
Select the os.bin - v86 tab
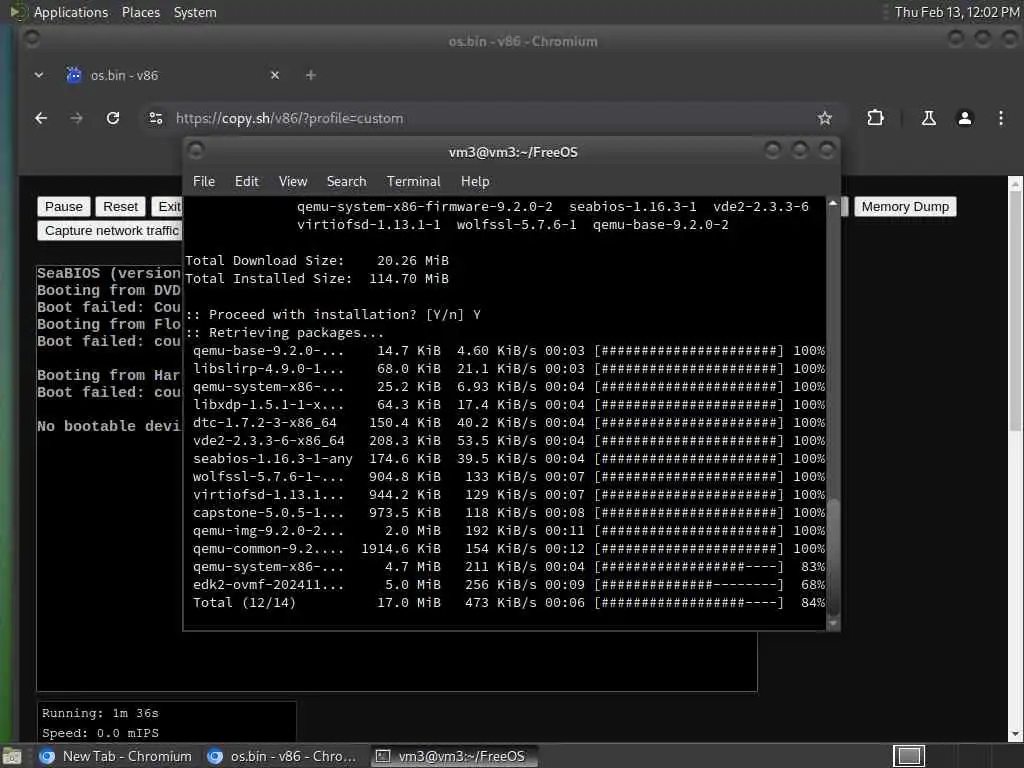pyautogui.click(x=173, y=75)
